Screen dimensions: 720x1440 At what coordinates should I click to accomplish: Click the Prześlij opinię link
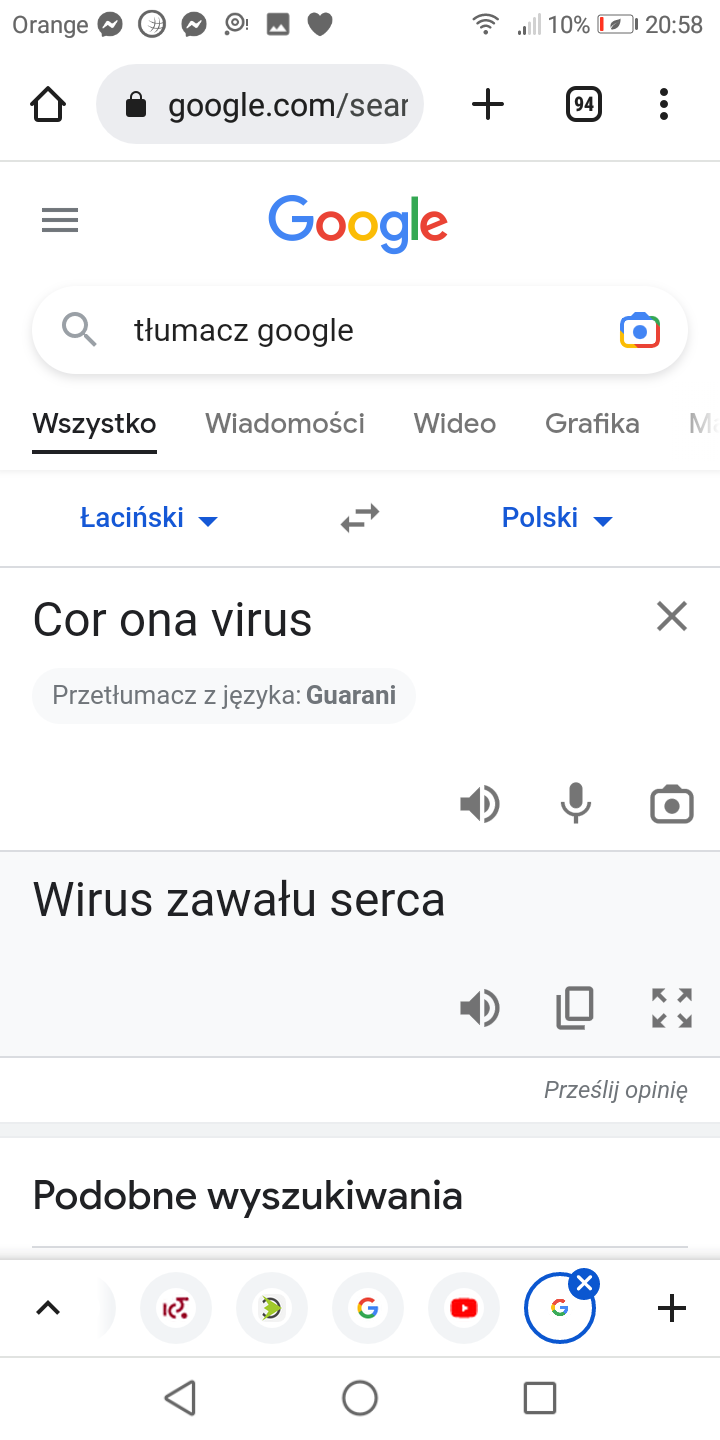(615, 1090)
